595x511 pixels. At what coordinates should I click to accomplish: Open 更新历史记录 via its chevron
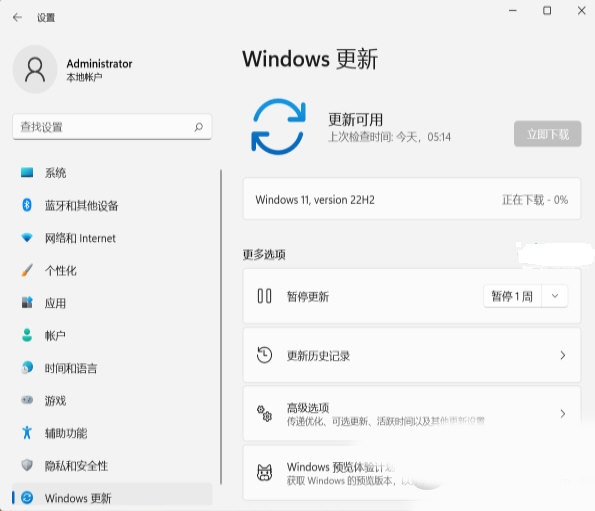point(563,355)
